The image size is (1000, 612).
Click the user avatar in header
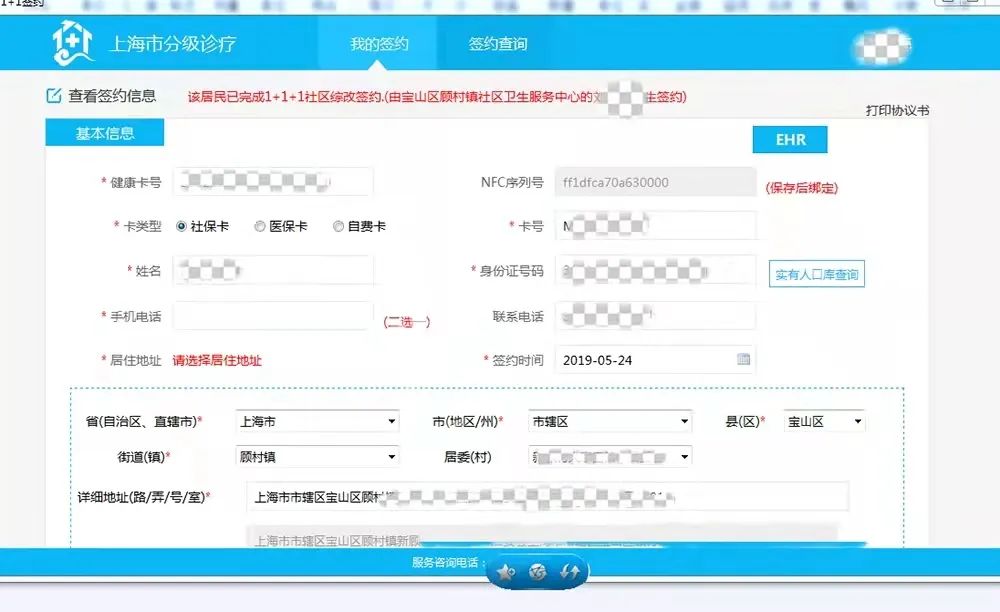coord(883,46)
